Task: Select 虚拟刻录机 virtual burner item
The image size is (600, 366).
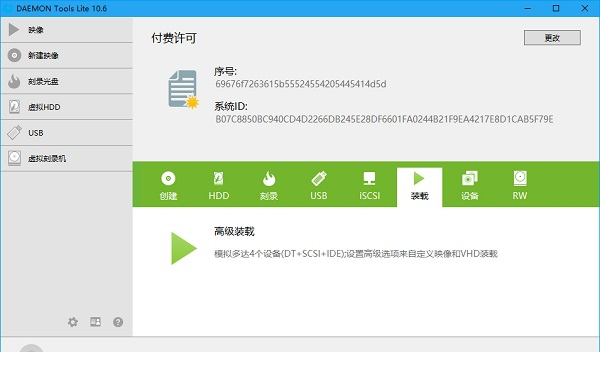Action: pos(67,158)
